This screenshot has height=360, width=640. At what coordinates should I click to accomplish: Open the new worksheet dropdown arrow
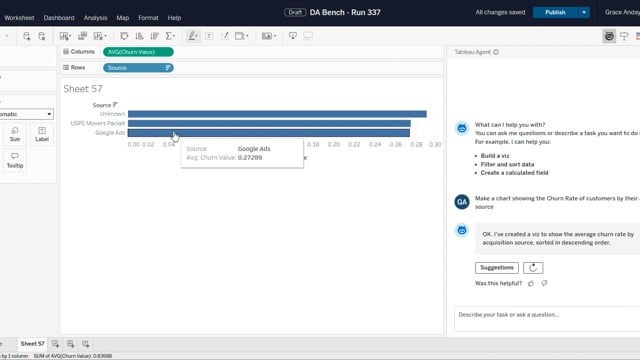tap(70, 36)
